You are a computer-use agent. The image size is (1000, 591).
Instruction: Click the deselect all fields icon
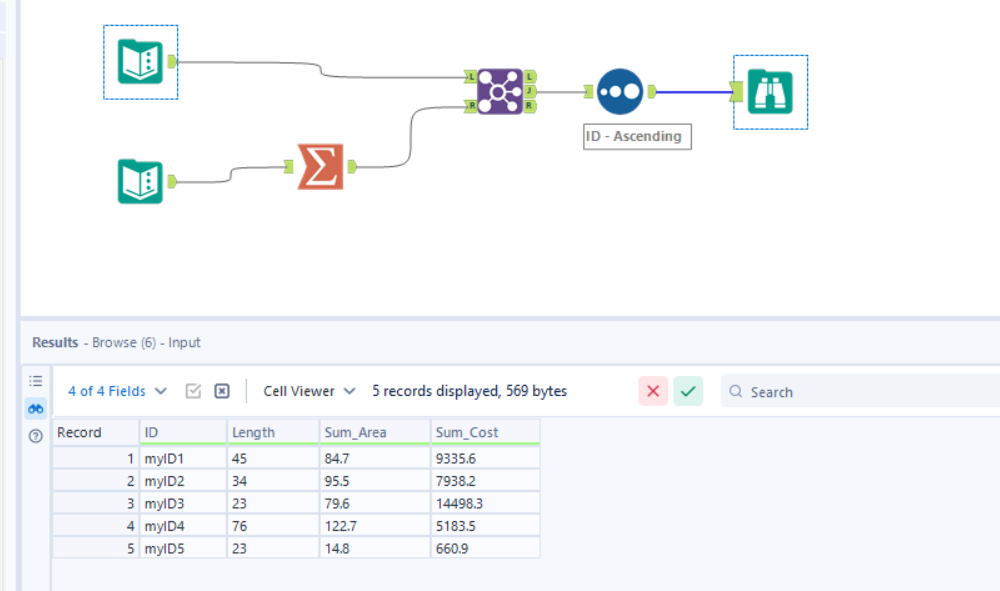coord(220,391)
